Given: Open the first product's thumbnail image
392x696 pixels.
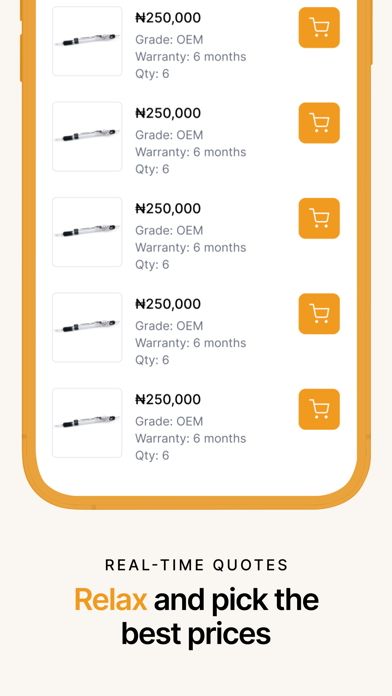Looking at the screenshot, I should pos(87,41).
